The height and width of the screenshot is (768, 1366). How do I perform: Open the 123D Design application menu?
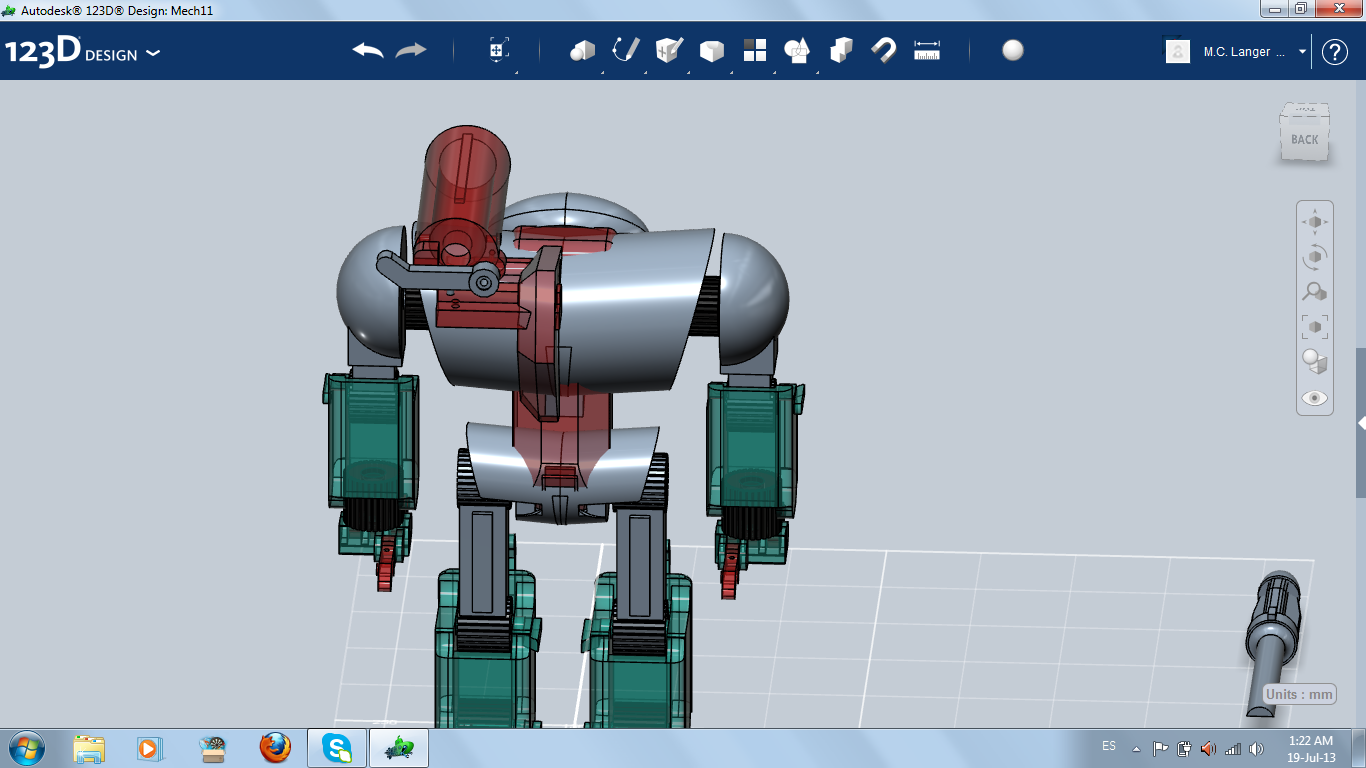click(82, 52)
